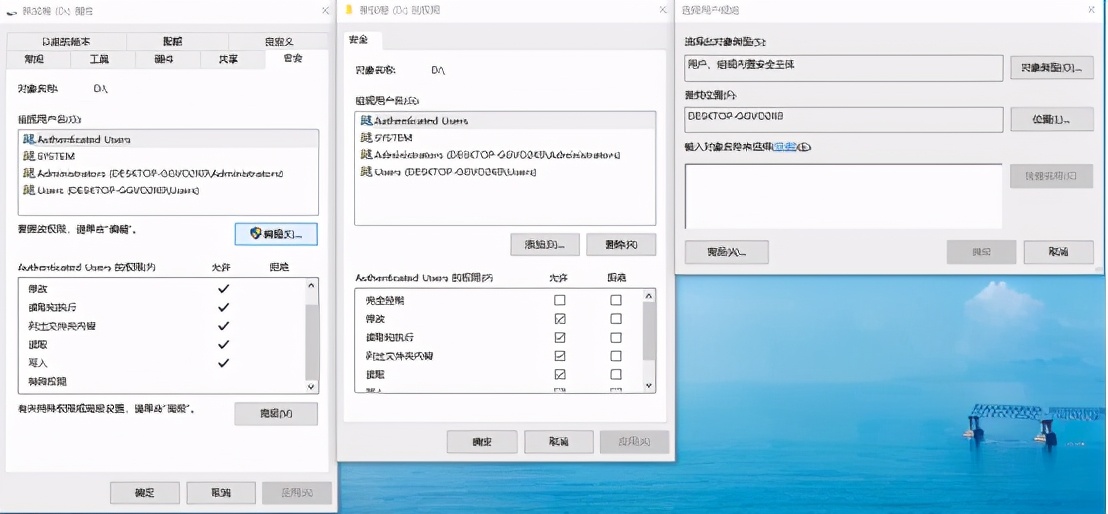Select SYSTEM group icon in Permissions window list
The height and width of the screenshot is (514, 1108).
click(x=366, y=138)
